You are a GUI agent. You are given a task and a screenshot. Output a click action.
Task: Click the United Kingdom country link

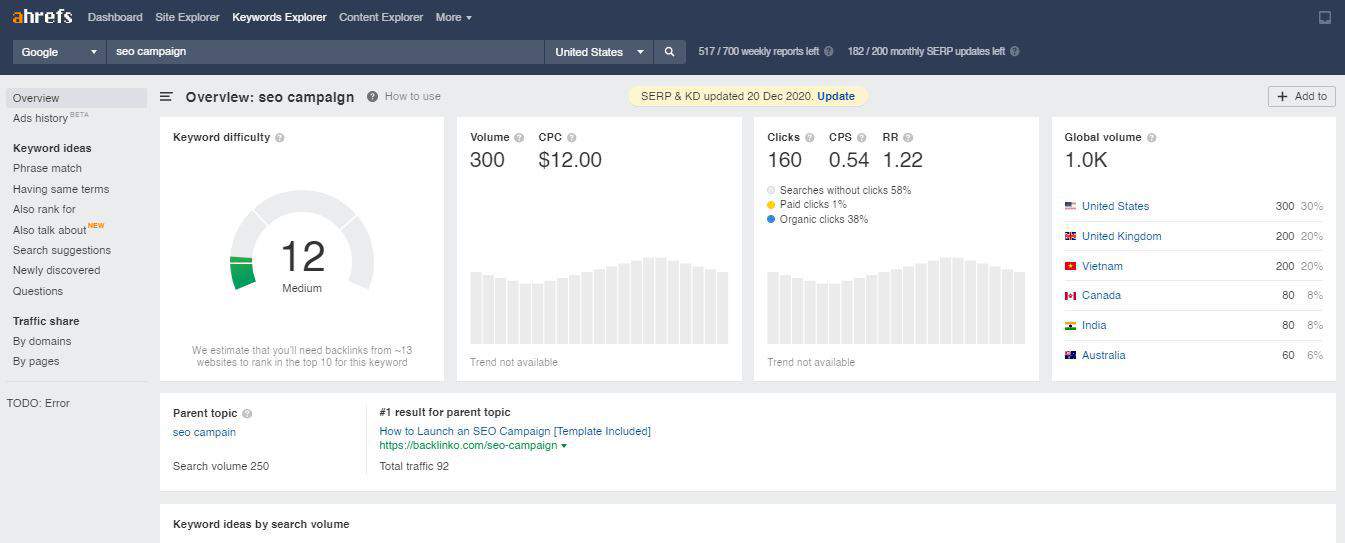click(x=1121, y=236)
